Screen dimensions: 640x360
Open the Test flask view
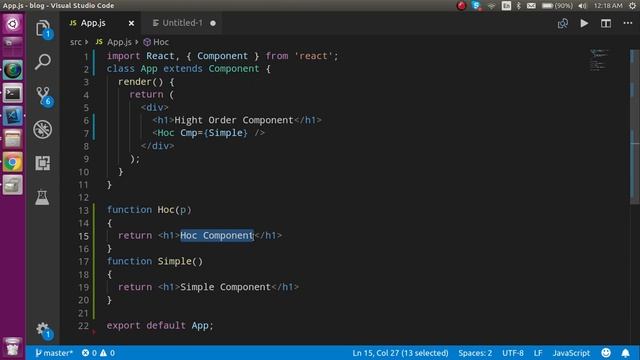click(42, 197)
